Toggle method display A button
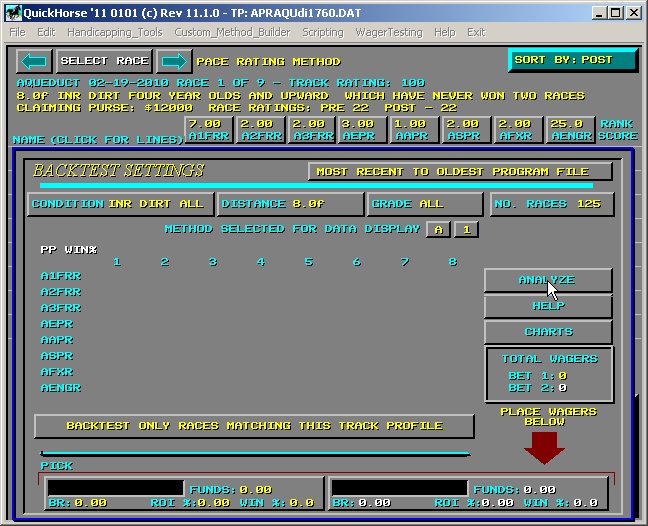 coord(438,229)
